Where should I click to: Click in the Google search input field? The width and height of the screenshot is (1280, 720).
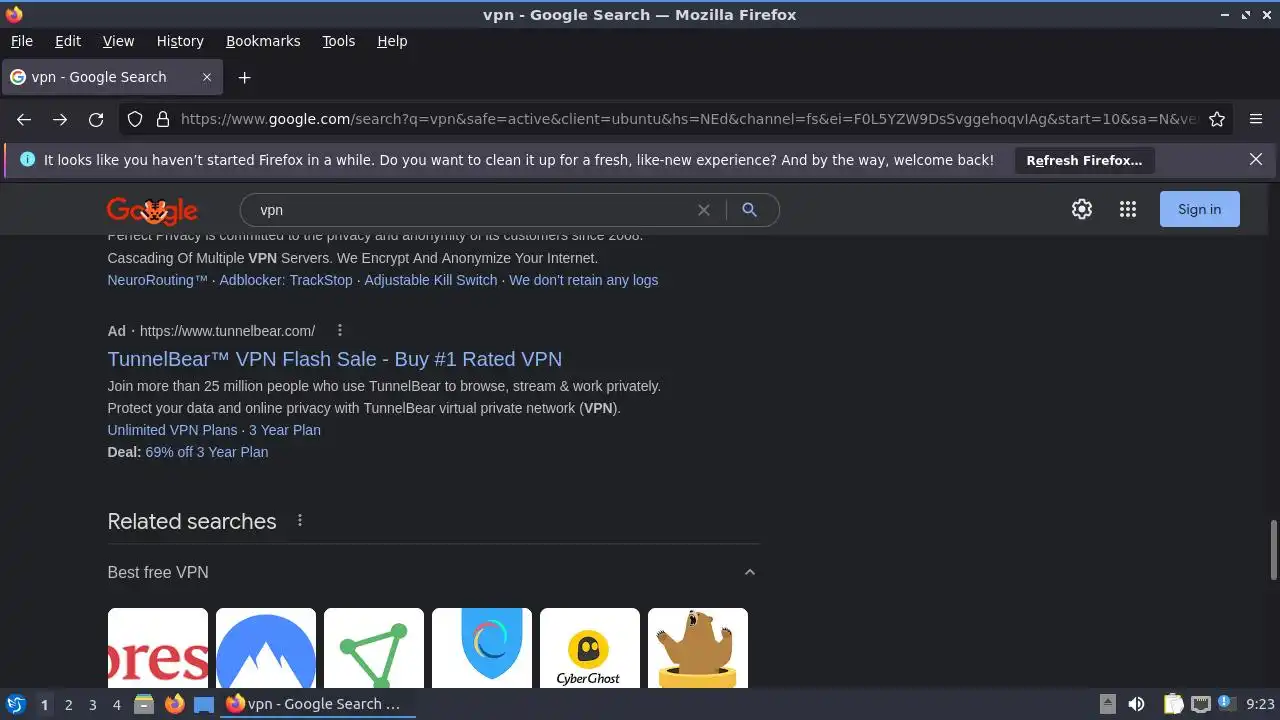click(470, 210)
